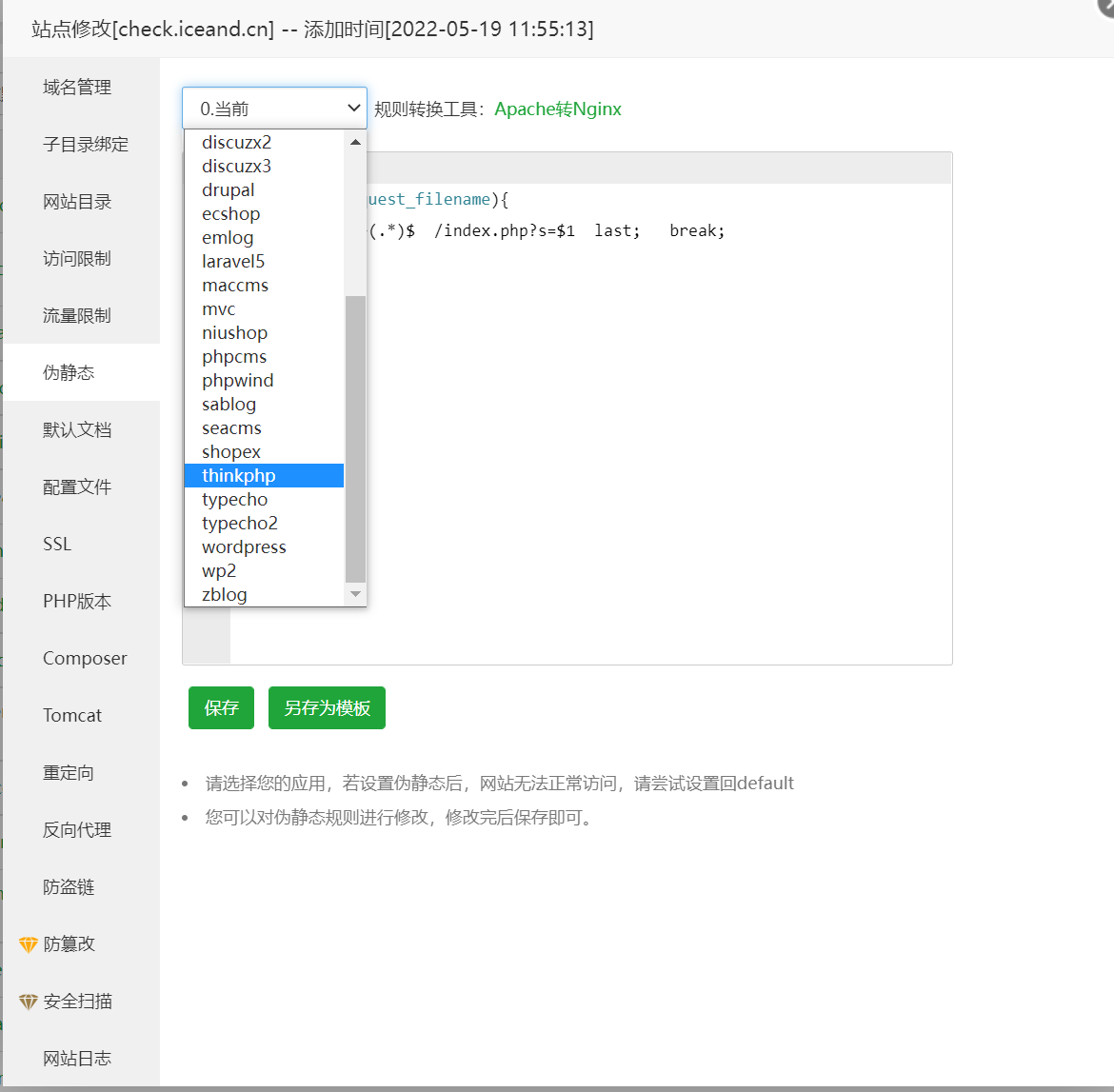Viewport: 1114px width, 1092px height.
Task: Open the 反向代理 settings tab
Action: [77, 830]
